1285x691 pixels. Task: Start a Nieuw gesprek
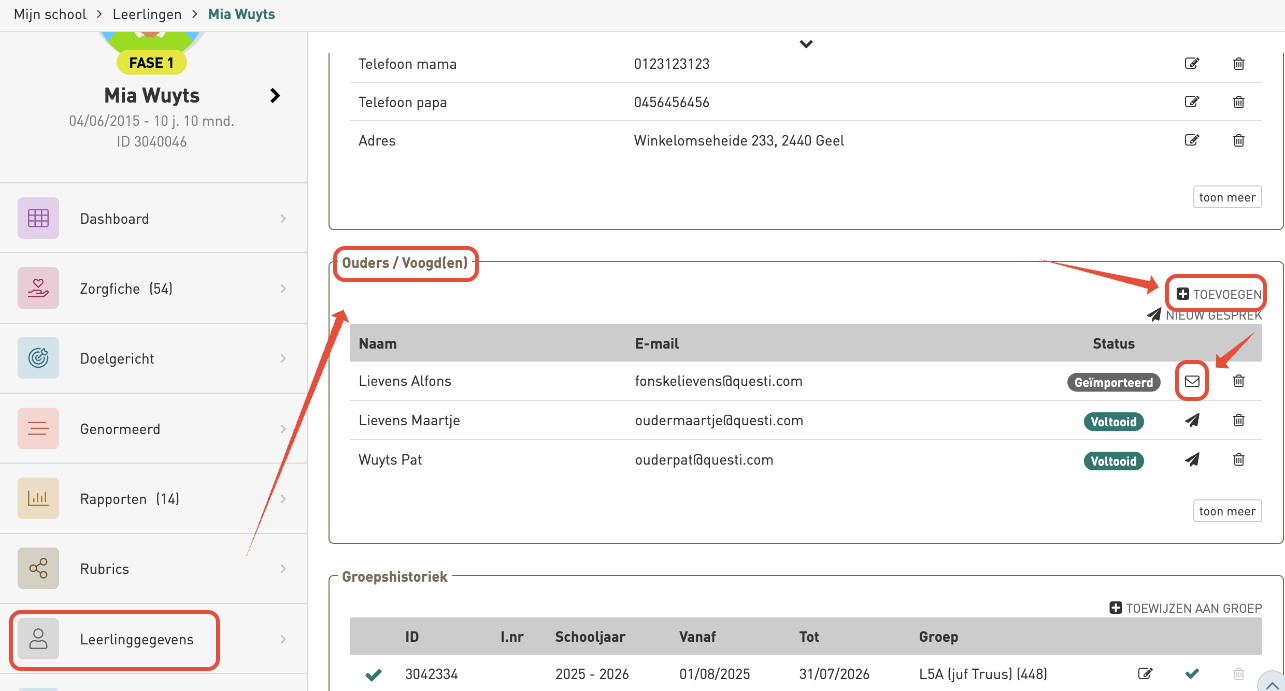click(x=1205, y=315)
